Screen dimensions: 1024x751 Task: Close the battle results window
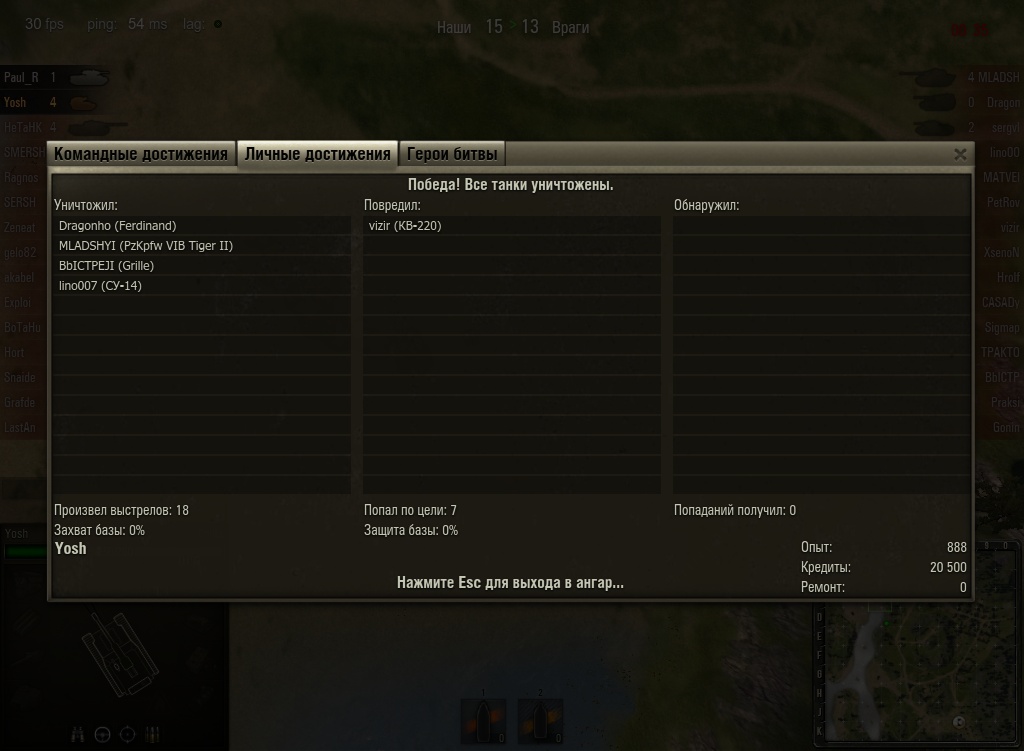(x=960, y=155)
